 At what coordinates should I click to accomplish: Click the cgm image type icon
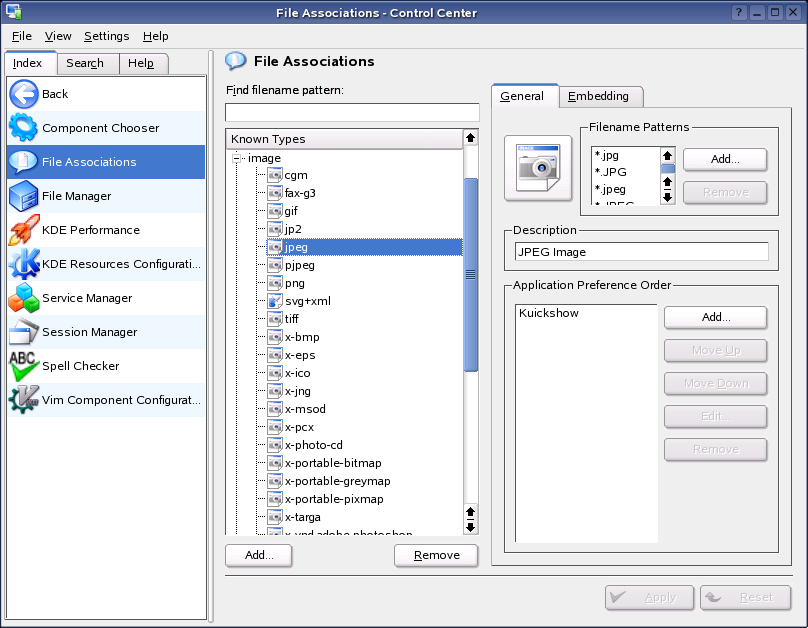tap(275, 175)
